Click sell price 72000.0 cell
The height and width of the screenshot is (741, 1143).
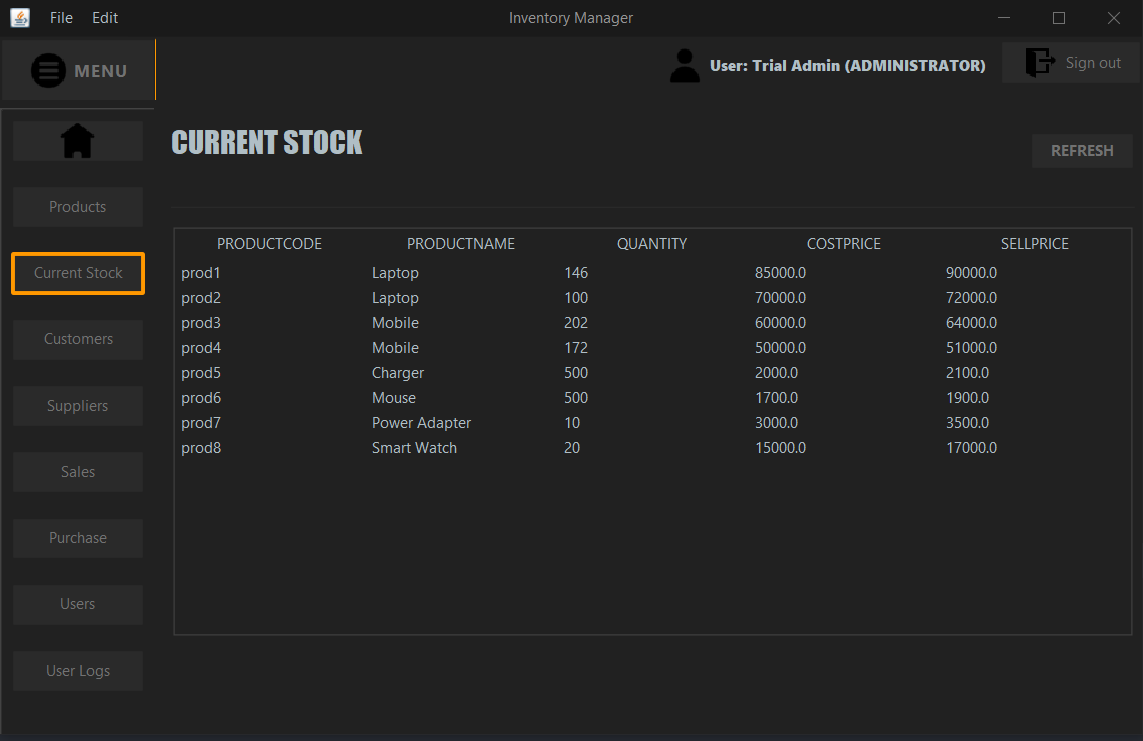click(1034, 298)
